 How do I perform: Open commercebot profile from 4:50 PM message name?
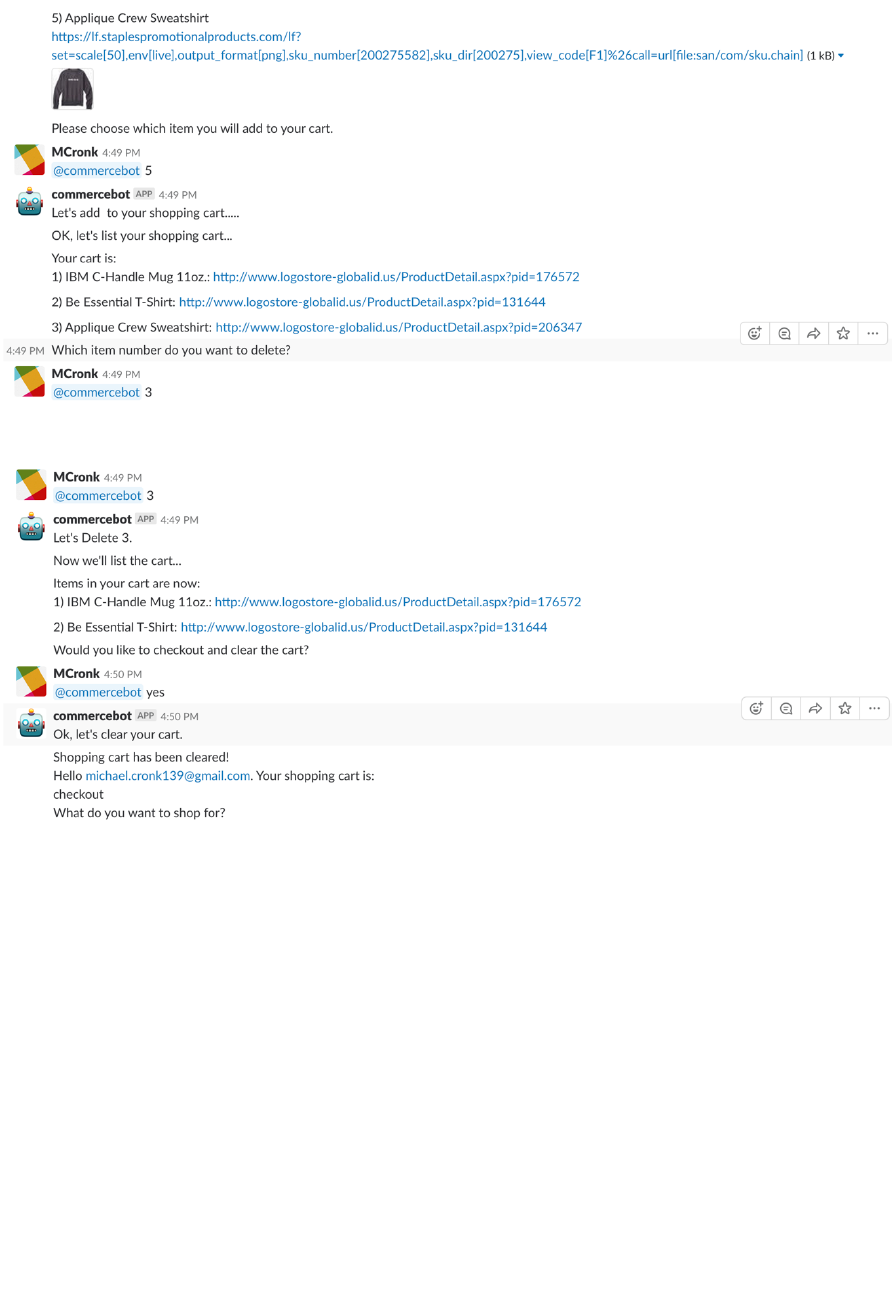coord(92,716)
